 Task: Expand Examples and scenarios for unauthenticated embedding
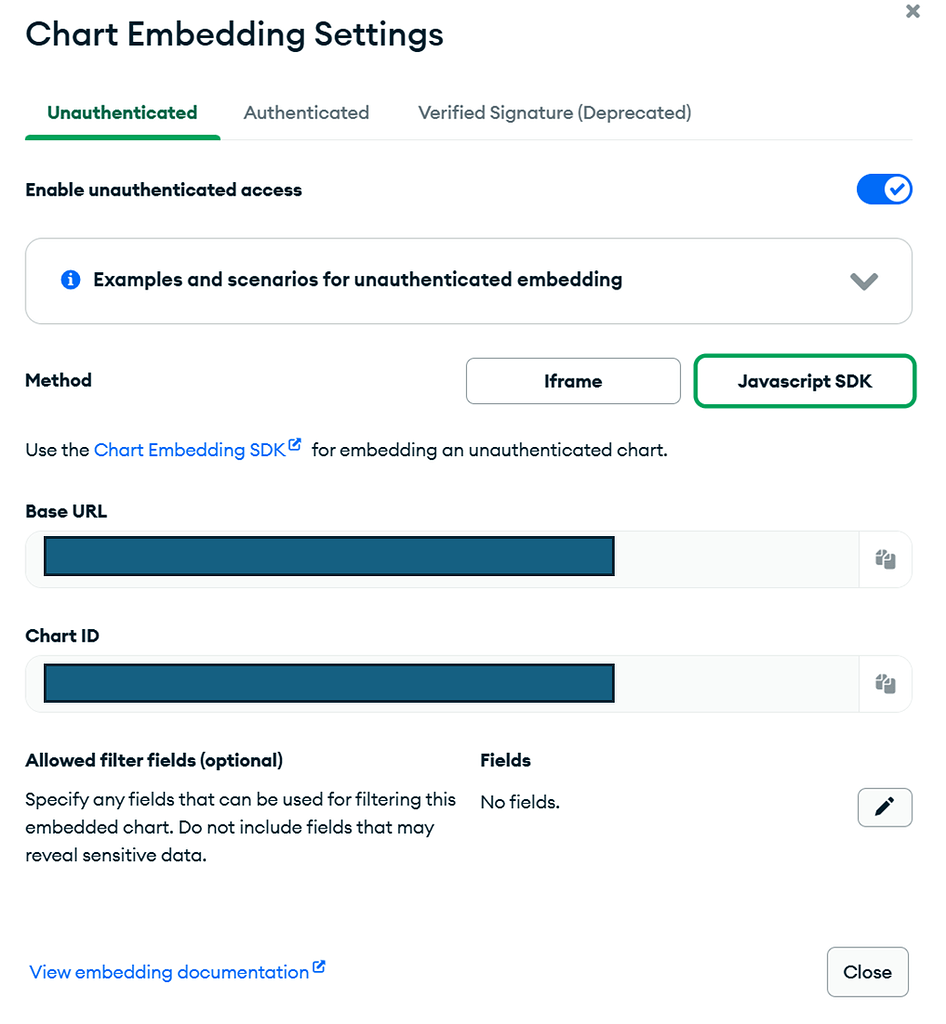468,280
